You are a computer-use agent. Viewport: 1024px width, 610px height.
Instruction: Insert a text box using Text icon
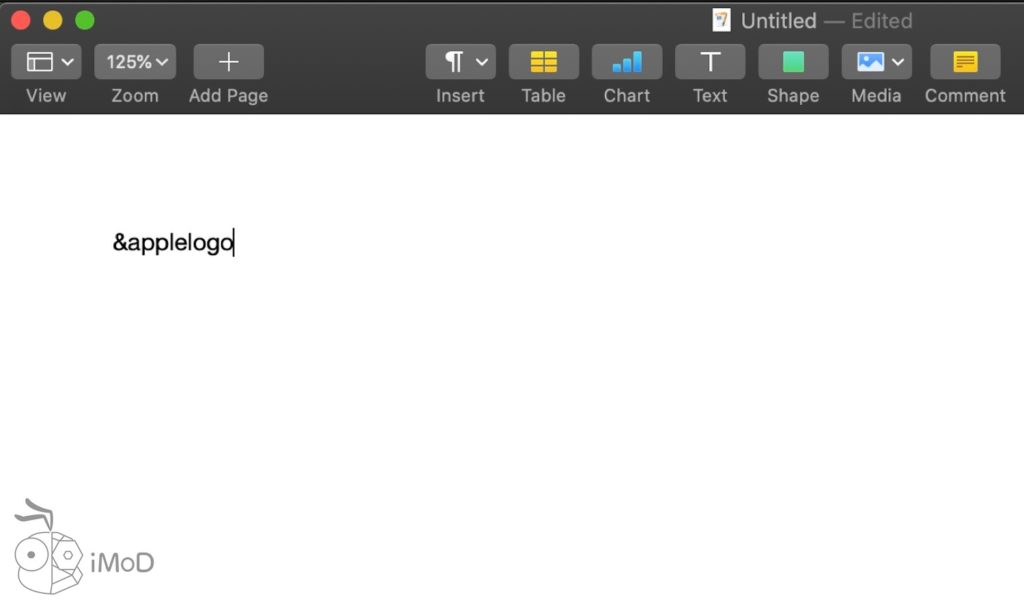pos(710,62)
